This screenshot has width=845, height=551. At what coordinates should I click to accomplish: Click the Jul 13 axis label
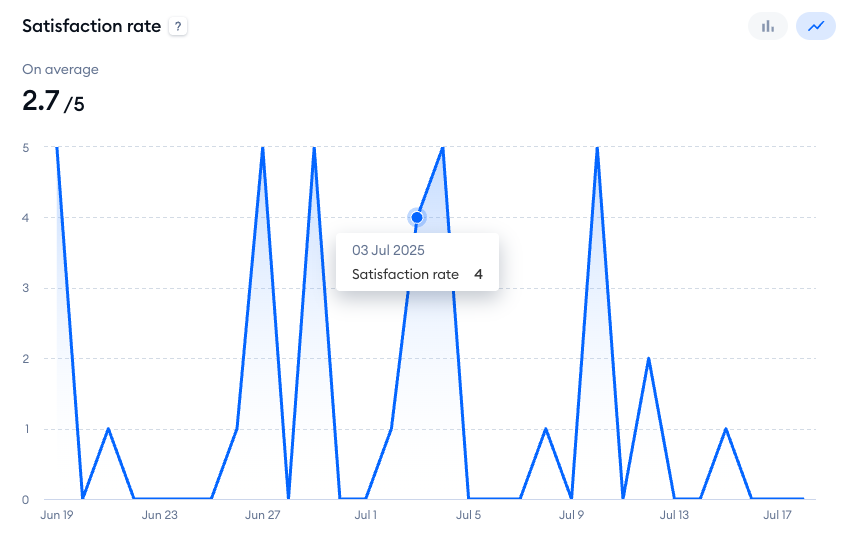674,515
